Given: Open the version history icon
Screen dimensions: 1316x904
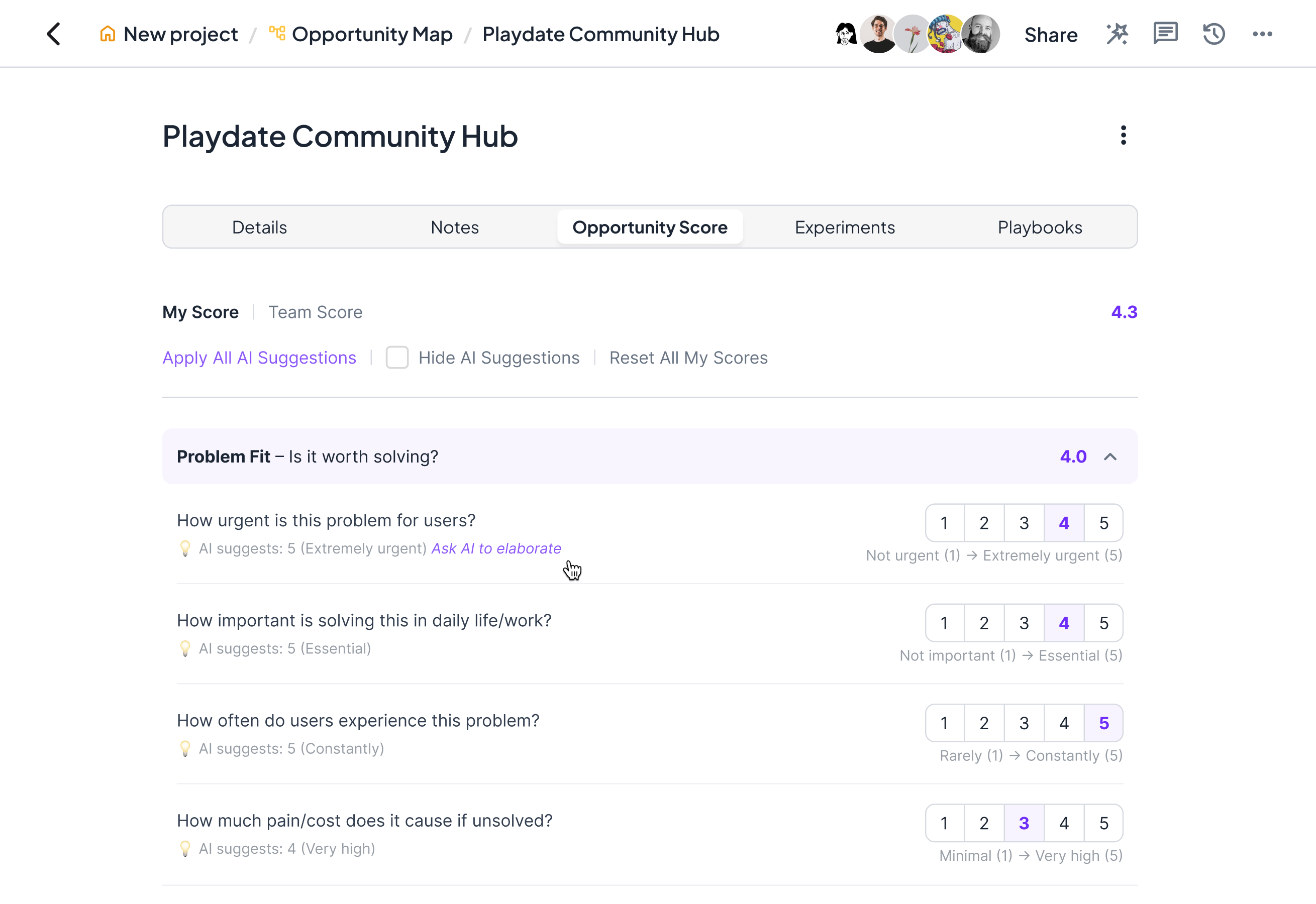Looking at the screenshot, I should pos(1214,34).
